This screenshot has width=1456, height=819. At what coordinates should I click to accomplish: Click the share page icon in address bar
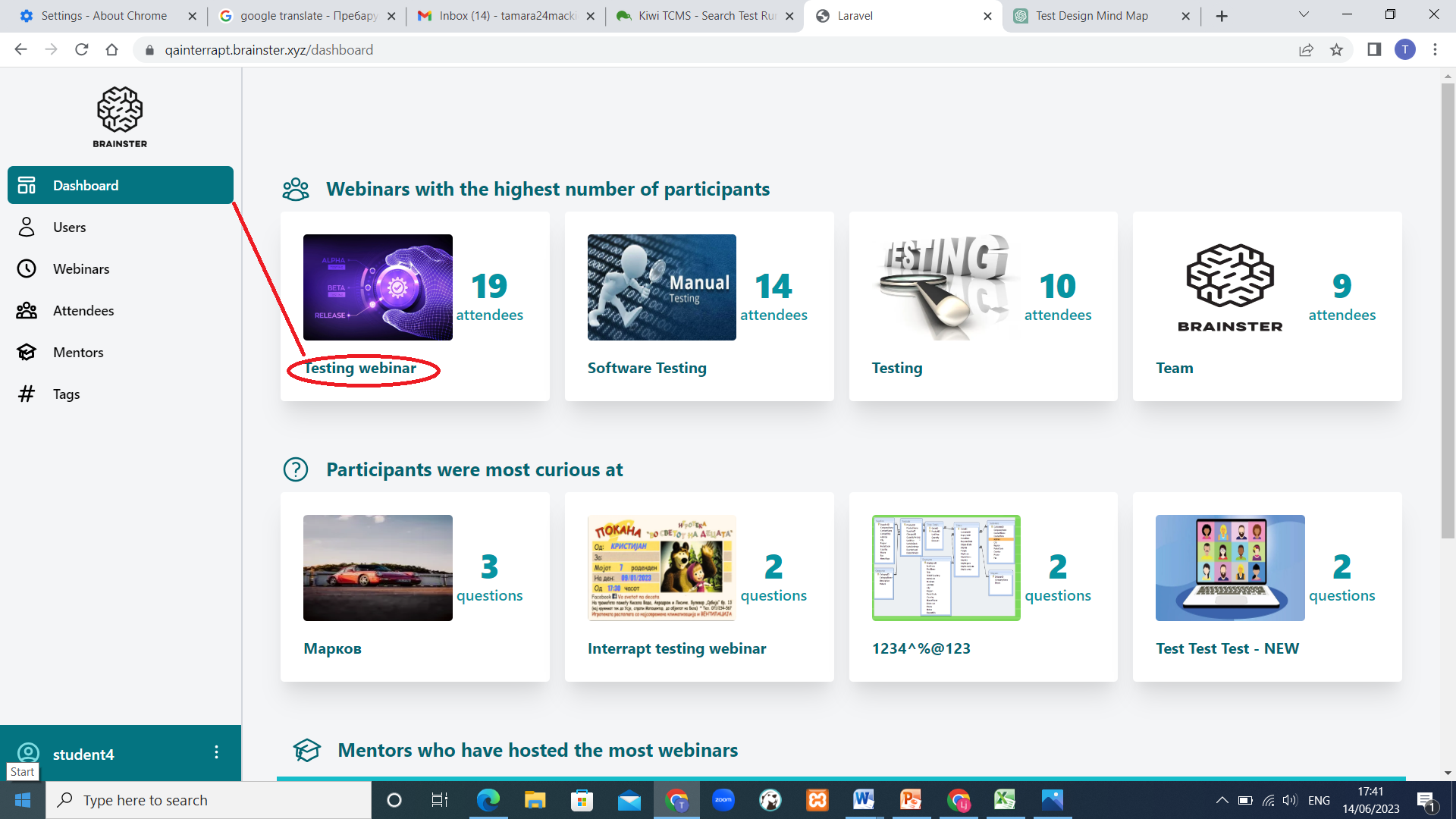1306,50
